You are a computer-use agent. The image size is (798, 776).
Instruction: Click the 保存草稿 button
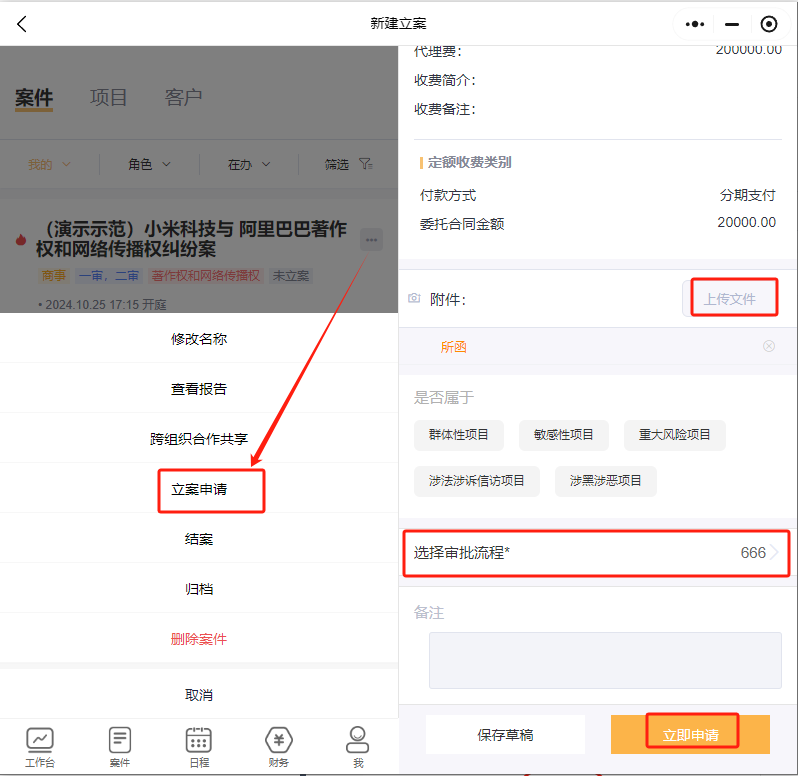[x=505, y=735]
